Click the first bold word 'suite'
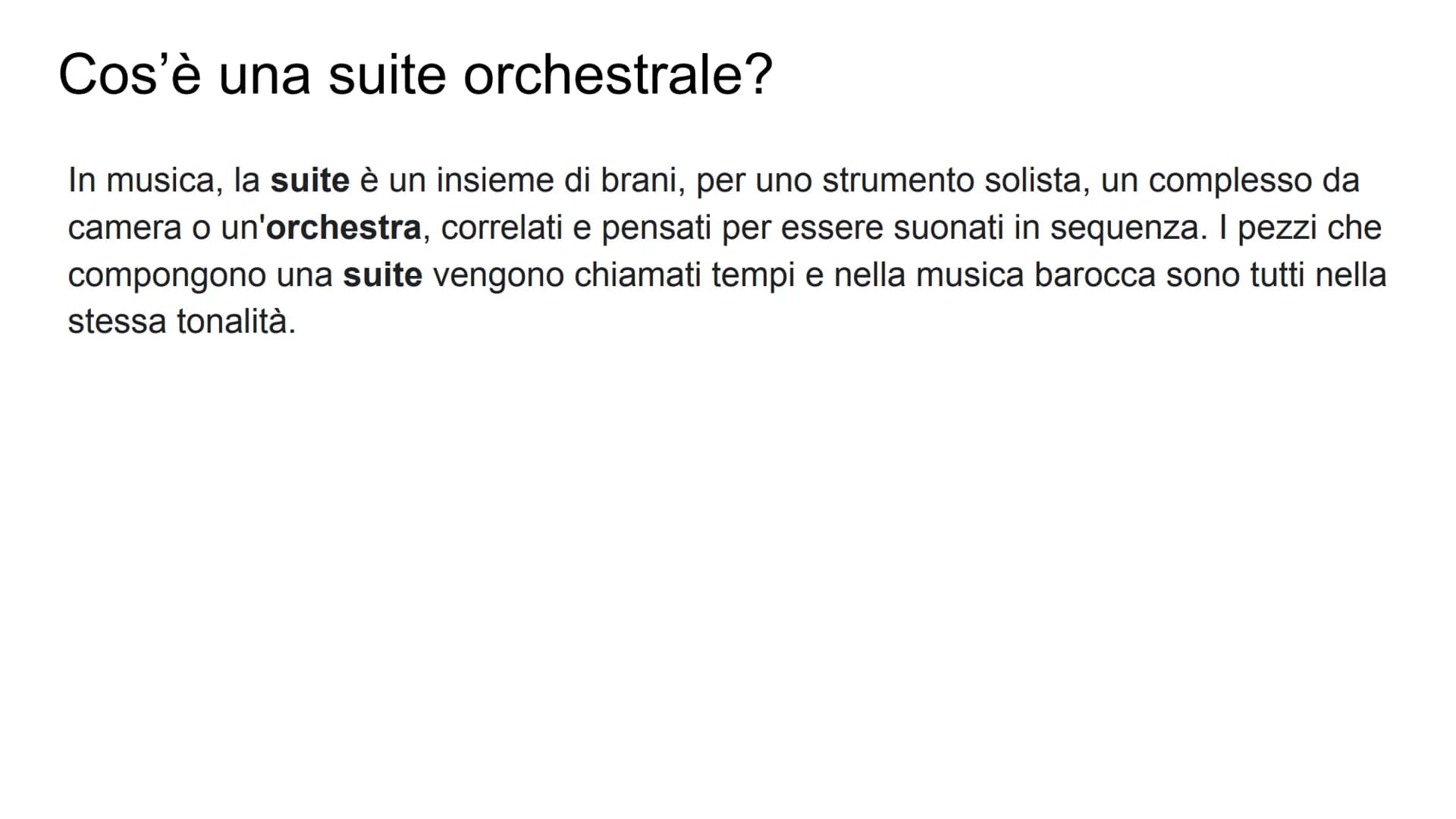Image resolution: width=1456 pixels, height=819 pixels. (310, 180)
